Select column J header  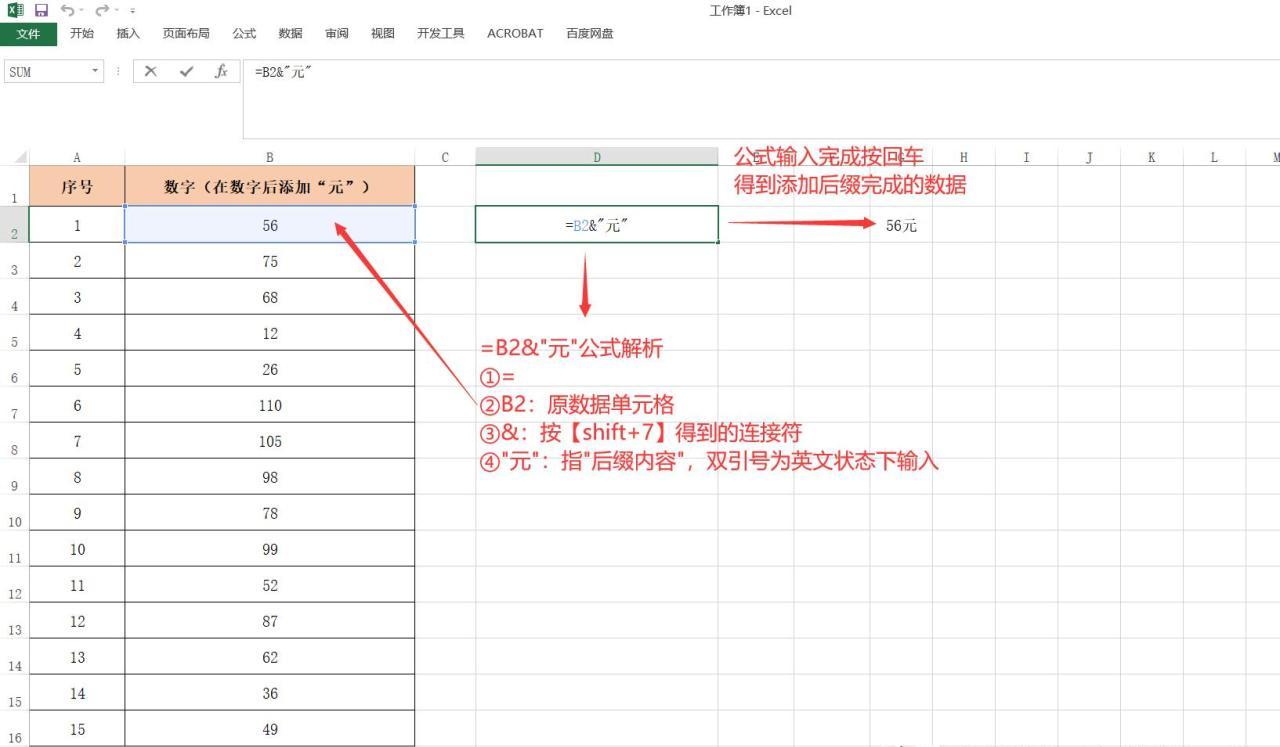point(1089,157)
